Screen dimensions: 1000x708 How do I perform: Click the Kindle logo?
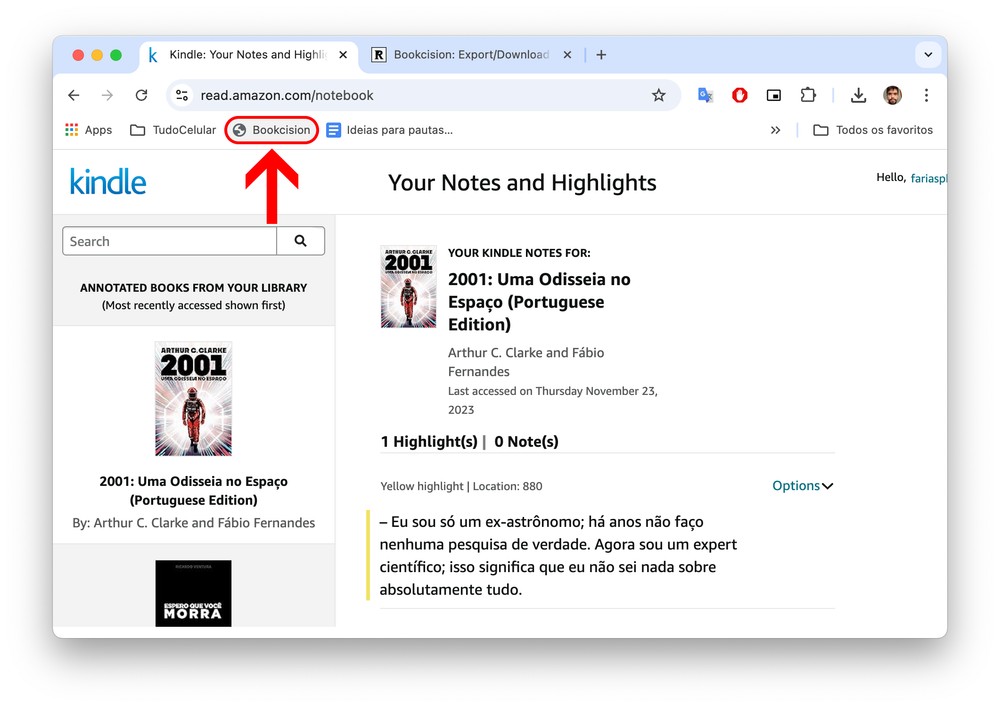click(x=108, y=182)
